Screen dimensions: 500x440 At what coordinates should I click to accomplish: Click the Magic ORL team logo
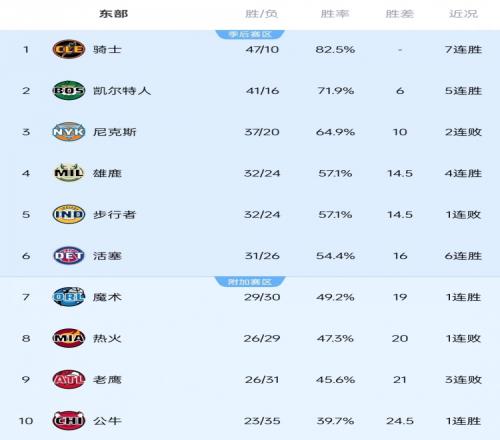click(69, 297)
